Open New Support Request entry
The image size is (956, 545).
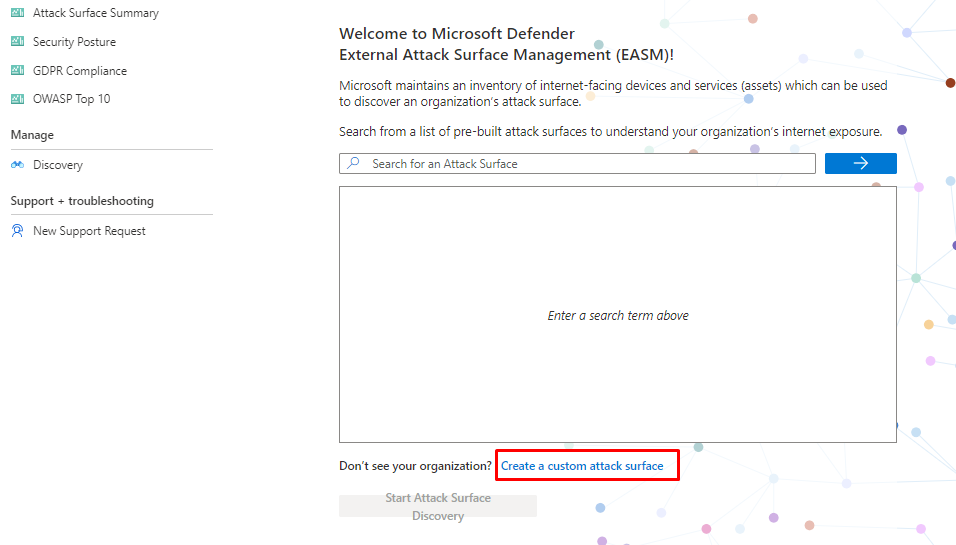[89, 231]
